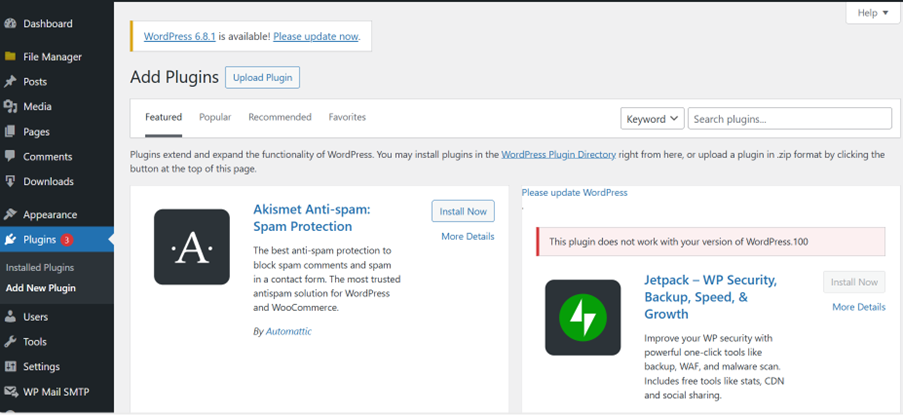Click the Akismet plugin logo thumbnail

click(x=192, y=247)
